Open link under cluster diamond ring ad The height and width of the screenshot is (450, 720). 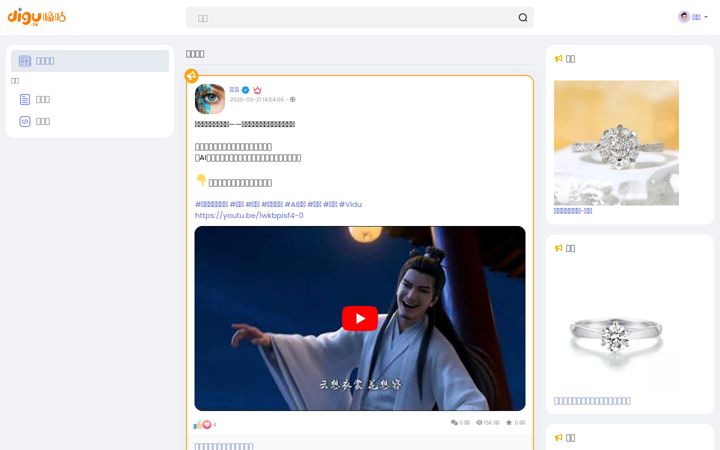[573, 211]
